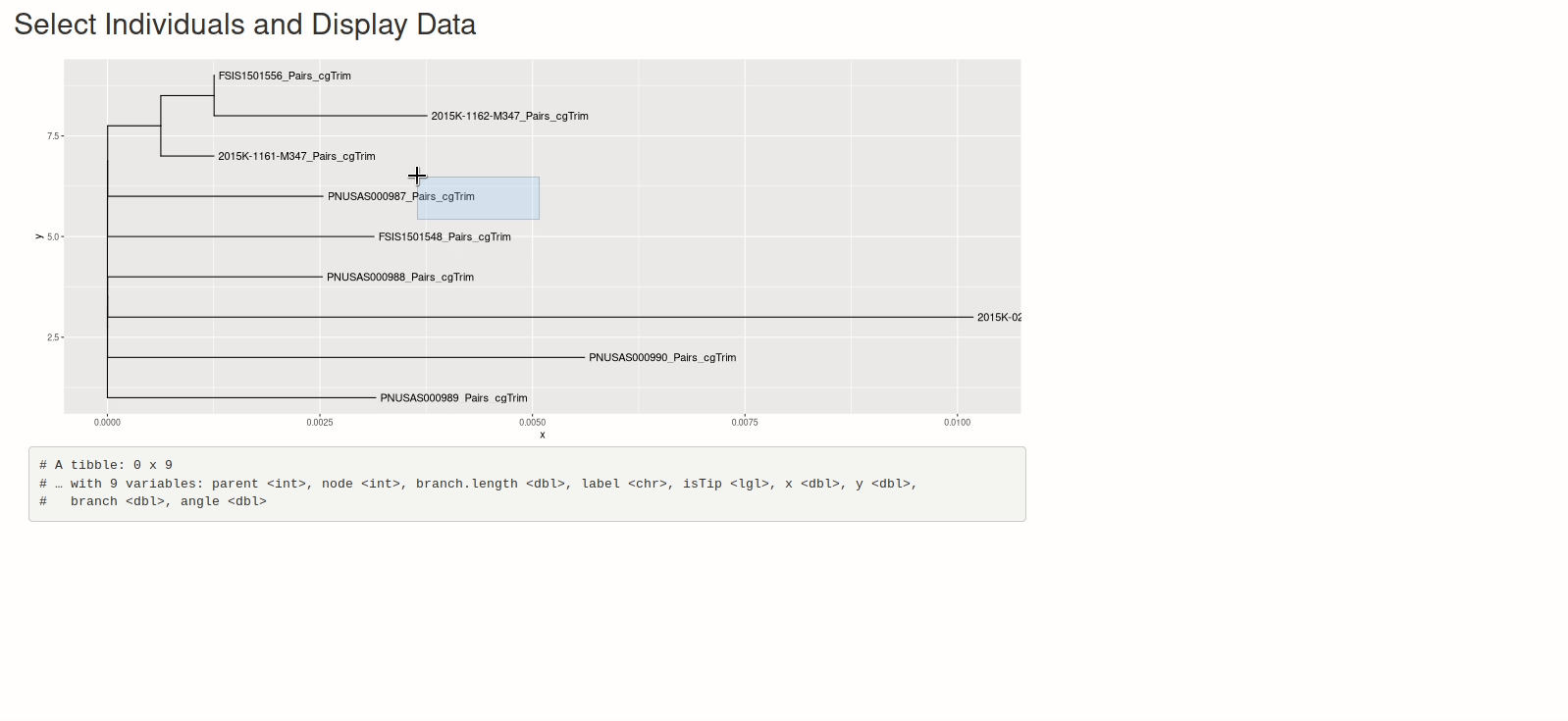This screenshot has height=721, width=1568.
Task: Select the PNUSAS000988_Pairs_cgTrim tip label
Action: tap(400, 277)
